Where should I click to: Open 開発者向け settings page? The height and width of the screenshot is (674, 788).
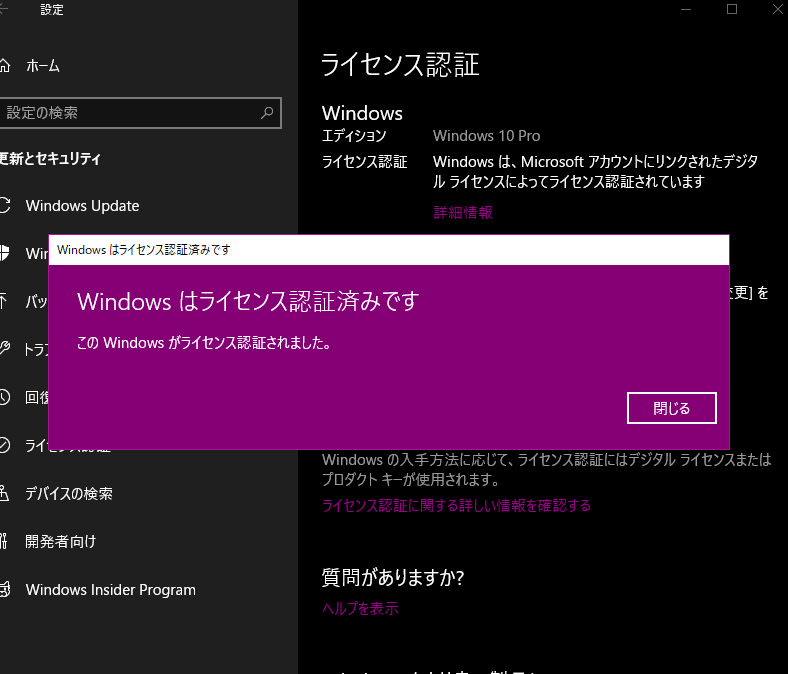(60, 541)
